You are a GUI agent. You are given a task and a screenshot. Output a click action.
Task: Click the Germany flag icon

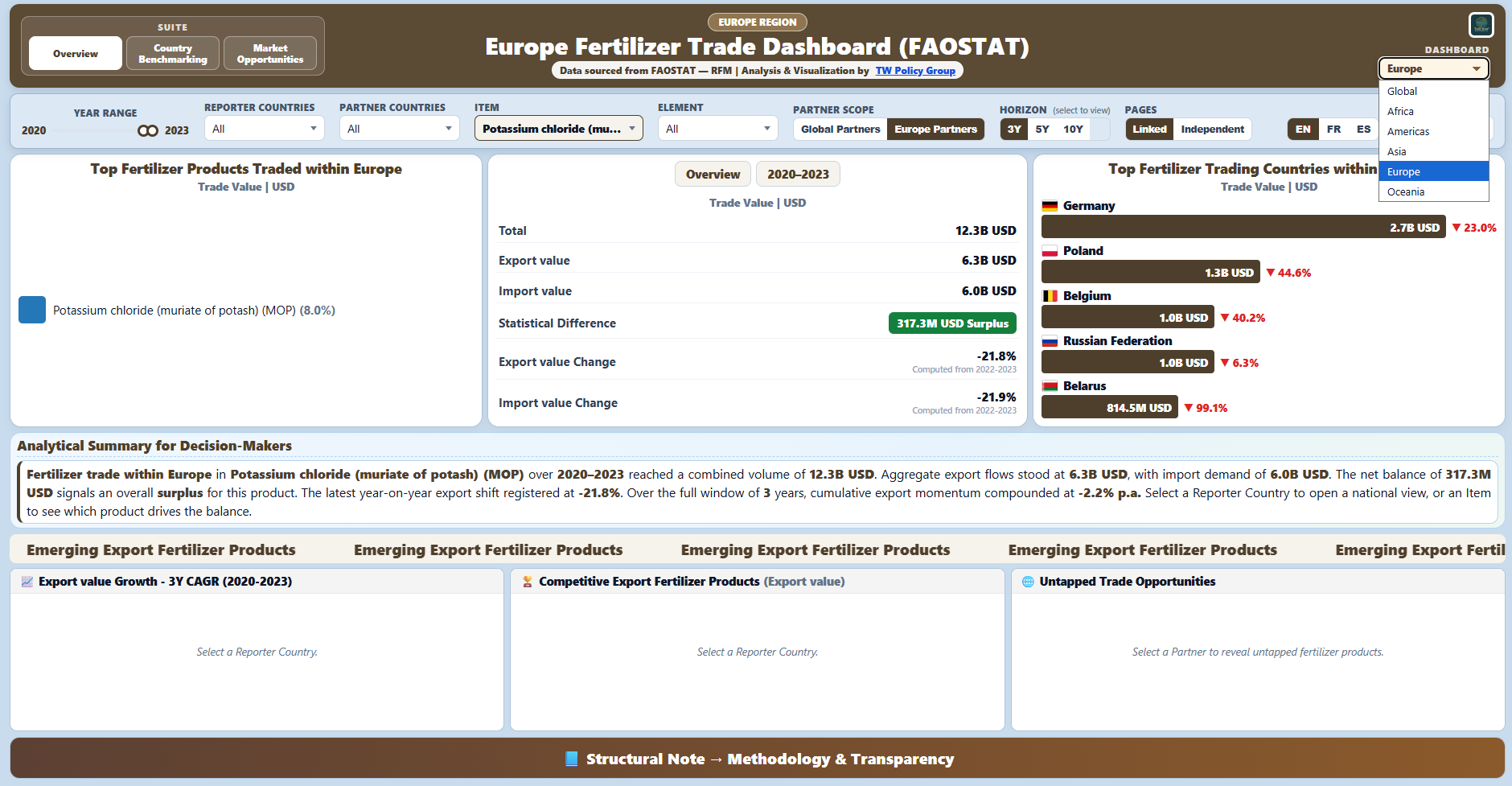[1050, 206]
